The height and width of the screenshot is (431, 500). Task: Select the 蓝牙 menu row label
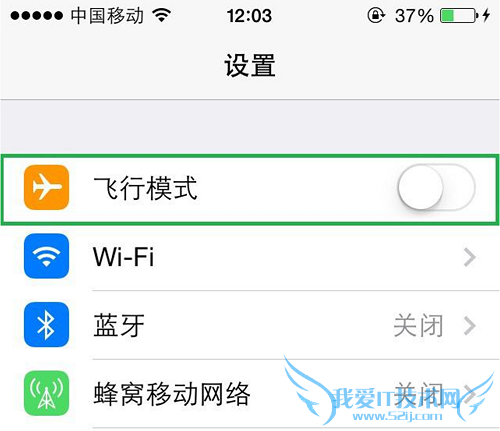119,325
